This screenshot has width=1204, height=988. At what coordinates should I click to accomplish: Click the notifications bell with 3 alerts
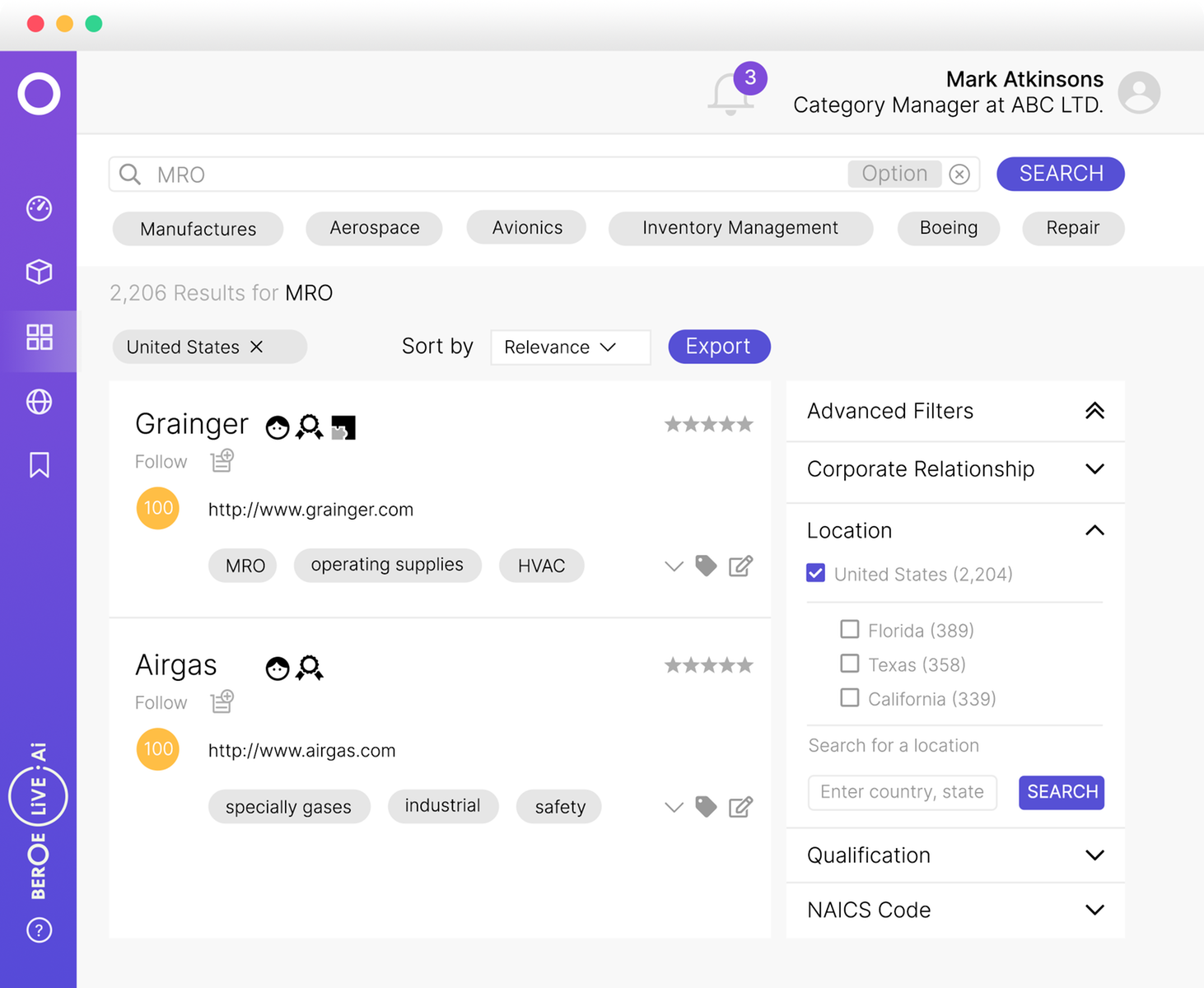tap(732, 92)
